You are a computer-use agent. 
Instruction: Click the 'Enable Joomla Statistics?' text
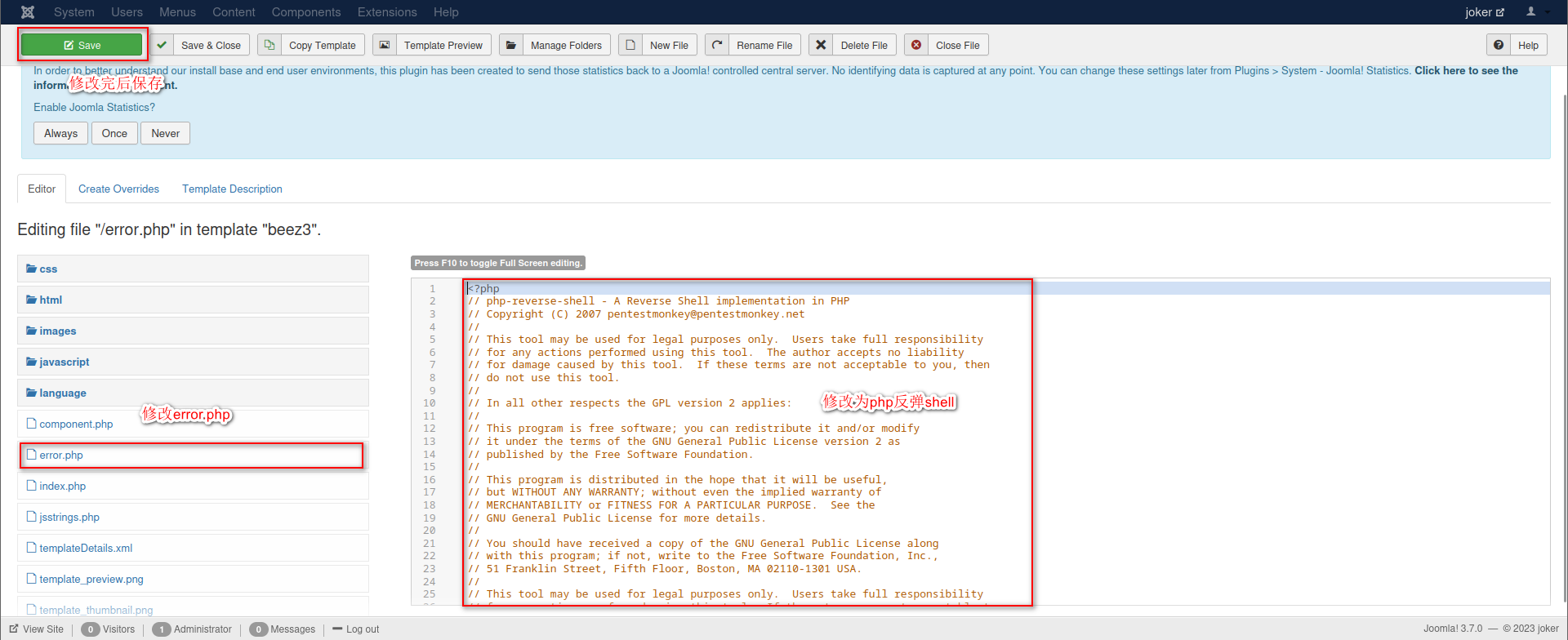pos(94,107)
